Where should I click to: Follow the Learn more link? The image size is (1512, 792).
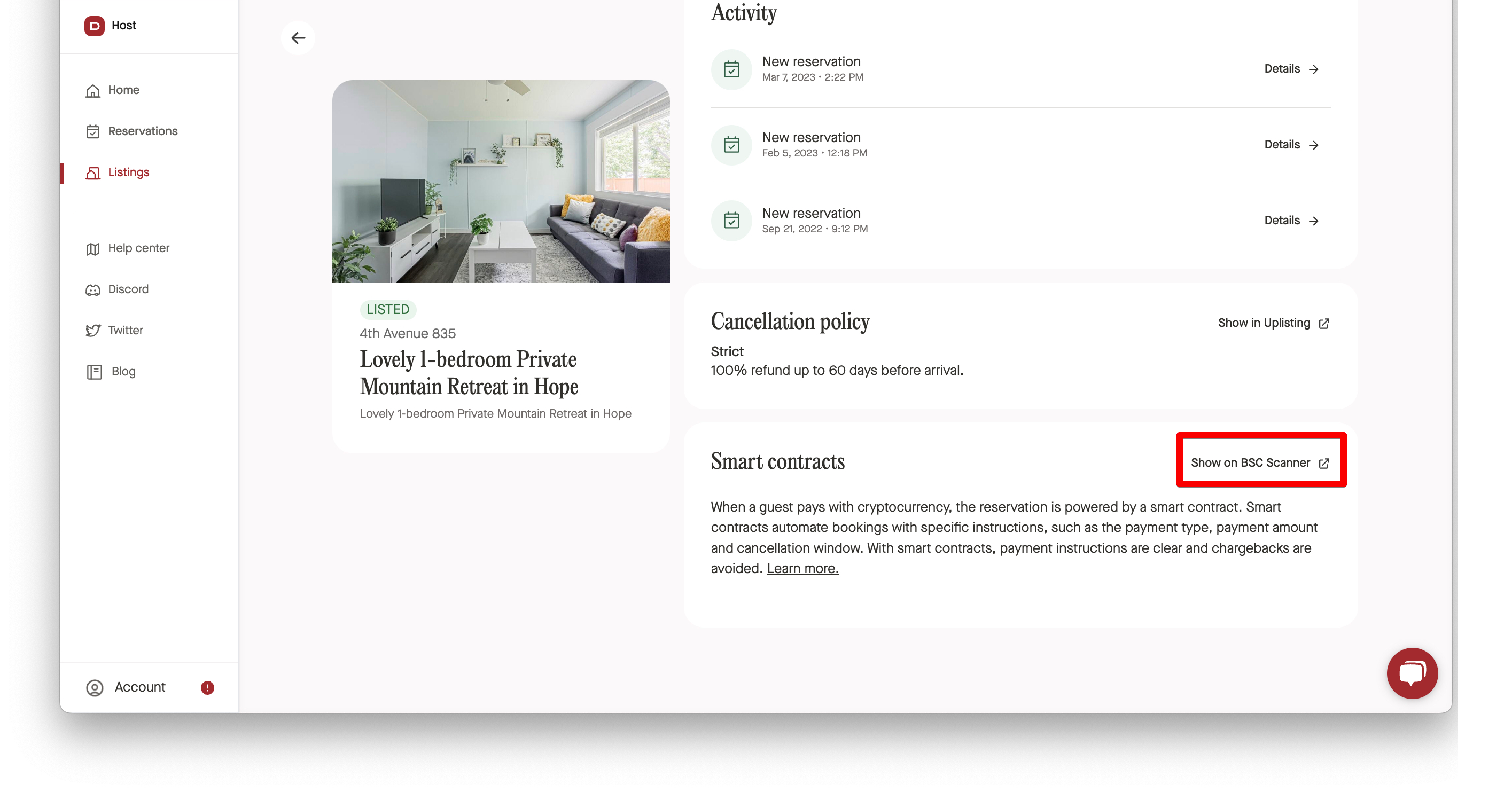click(802, 568)
